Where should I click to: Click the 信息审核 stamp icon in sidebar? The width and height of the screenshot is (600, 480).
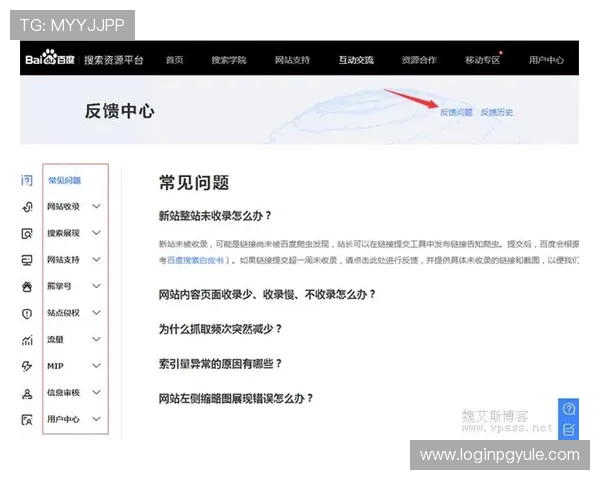(27, 393)
